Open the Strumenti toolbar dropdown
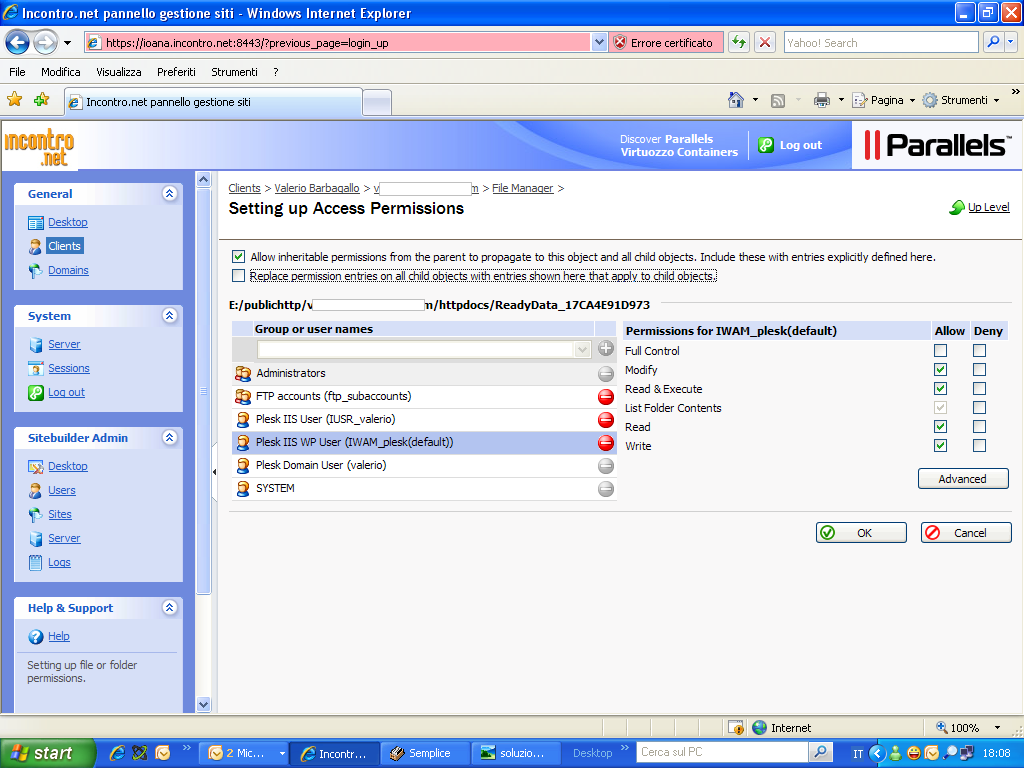This screenshot has height=768, width=1024. 997,101
